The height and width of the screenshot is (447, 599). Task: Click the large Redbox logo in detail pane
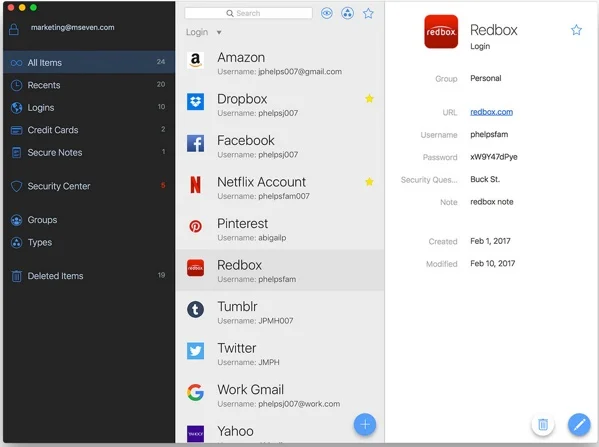coord(441,32)
